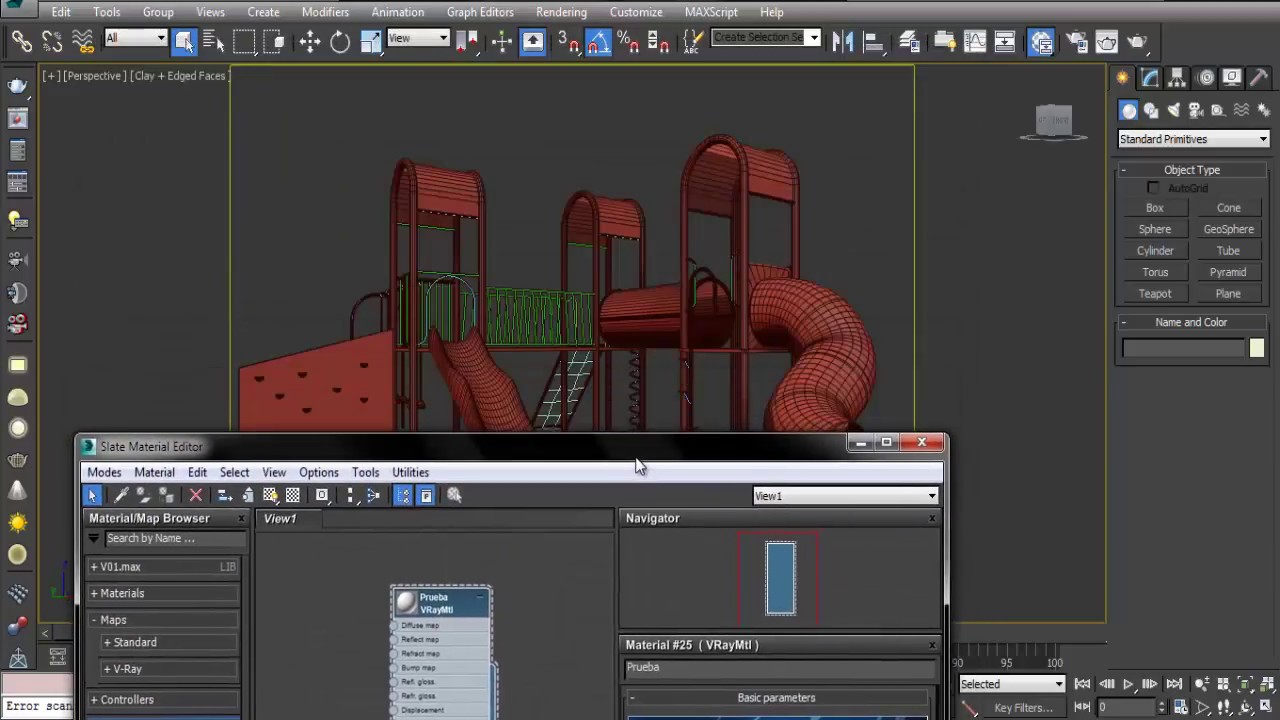The image size is (1280, 720).
Task: Click the object color swatch
Action: coord(1256,348)
